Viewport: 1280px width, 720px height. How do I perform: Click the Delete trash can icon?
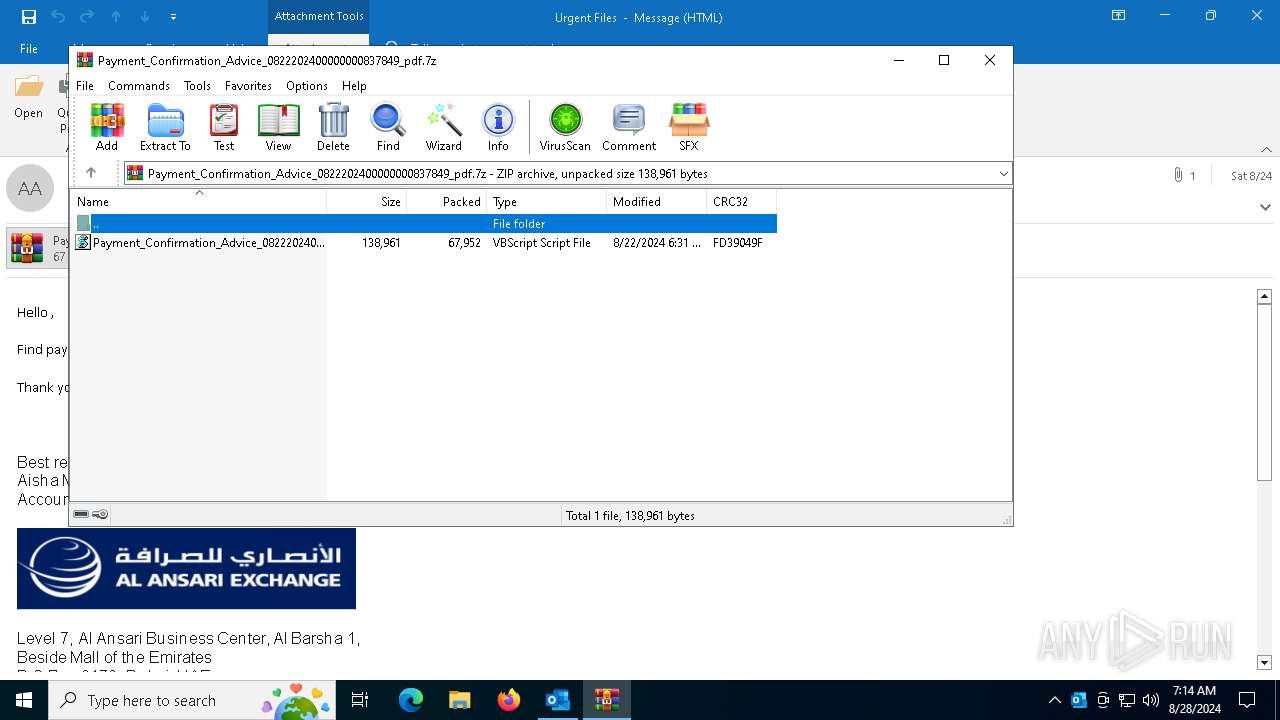[x=333, y=127]
